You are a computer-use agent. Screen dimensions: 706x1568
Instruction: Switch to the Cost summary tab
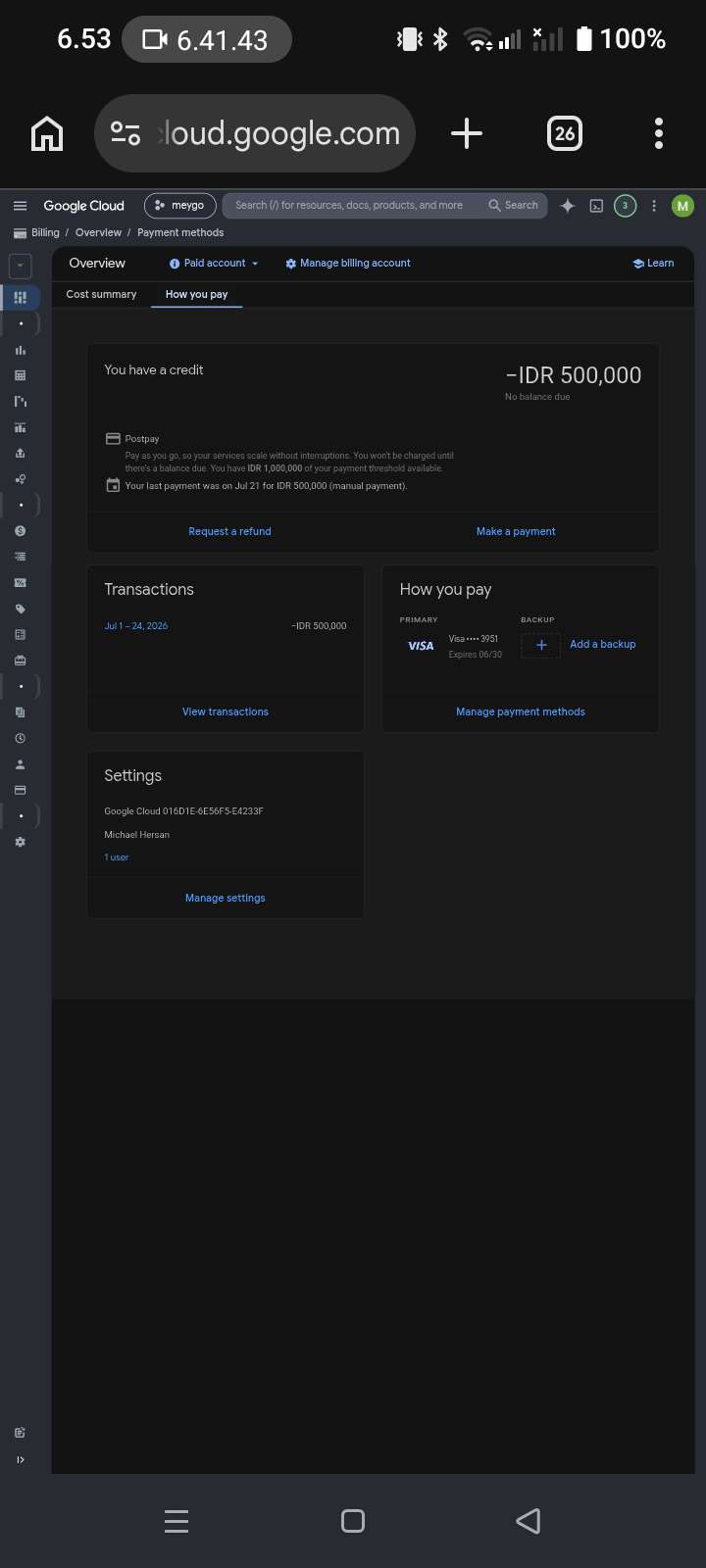coord(101,294)
